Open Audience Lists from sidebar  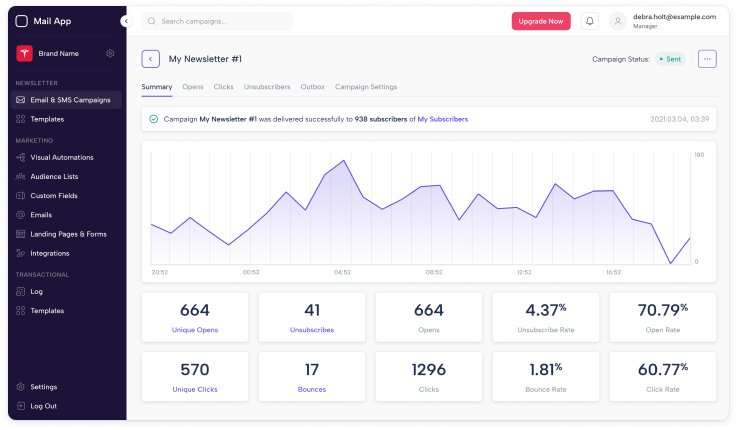click(54, 176)
